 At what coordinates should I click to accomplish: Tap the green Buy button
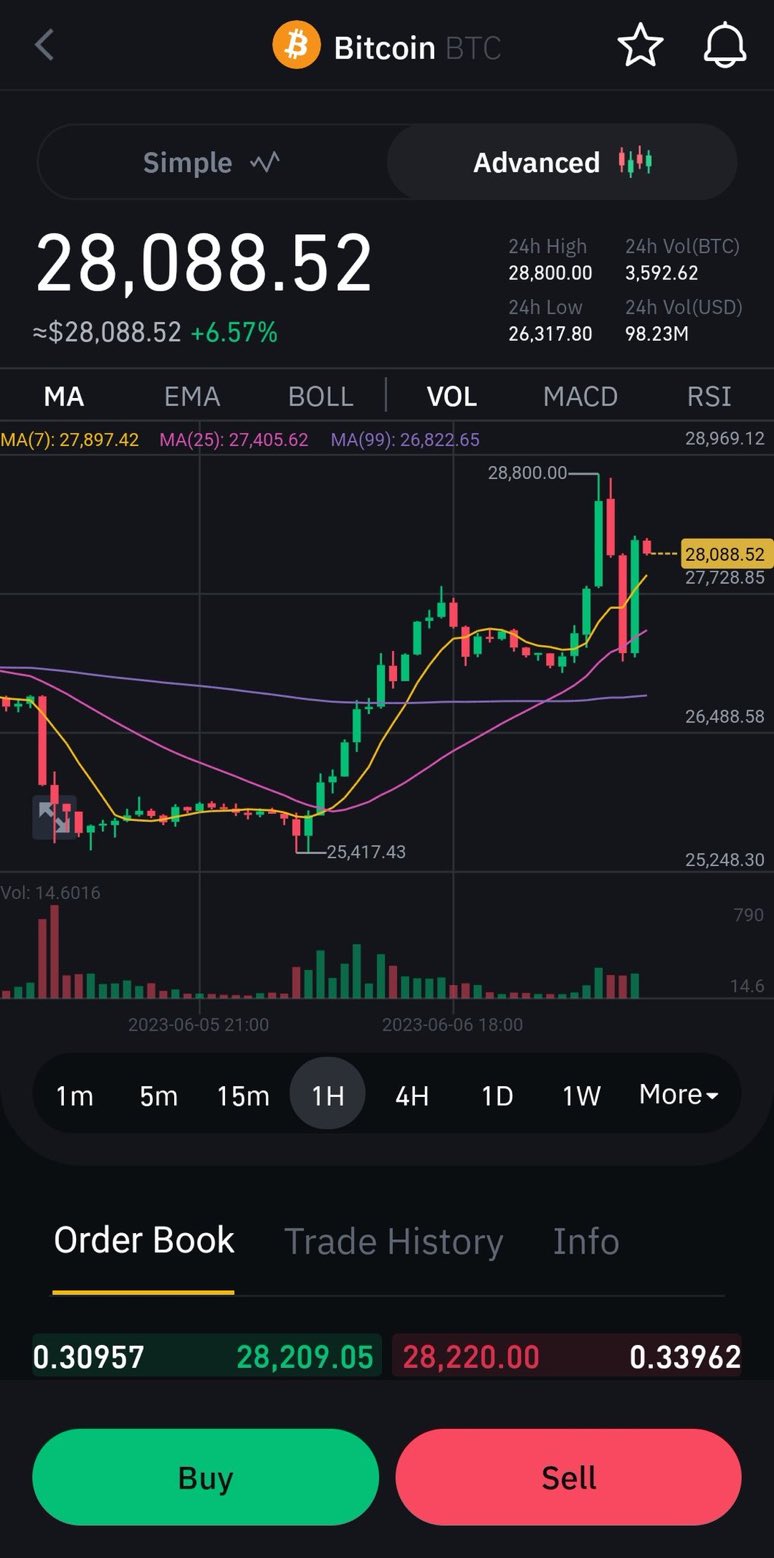point(205,1477)
